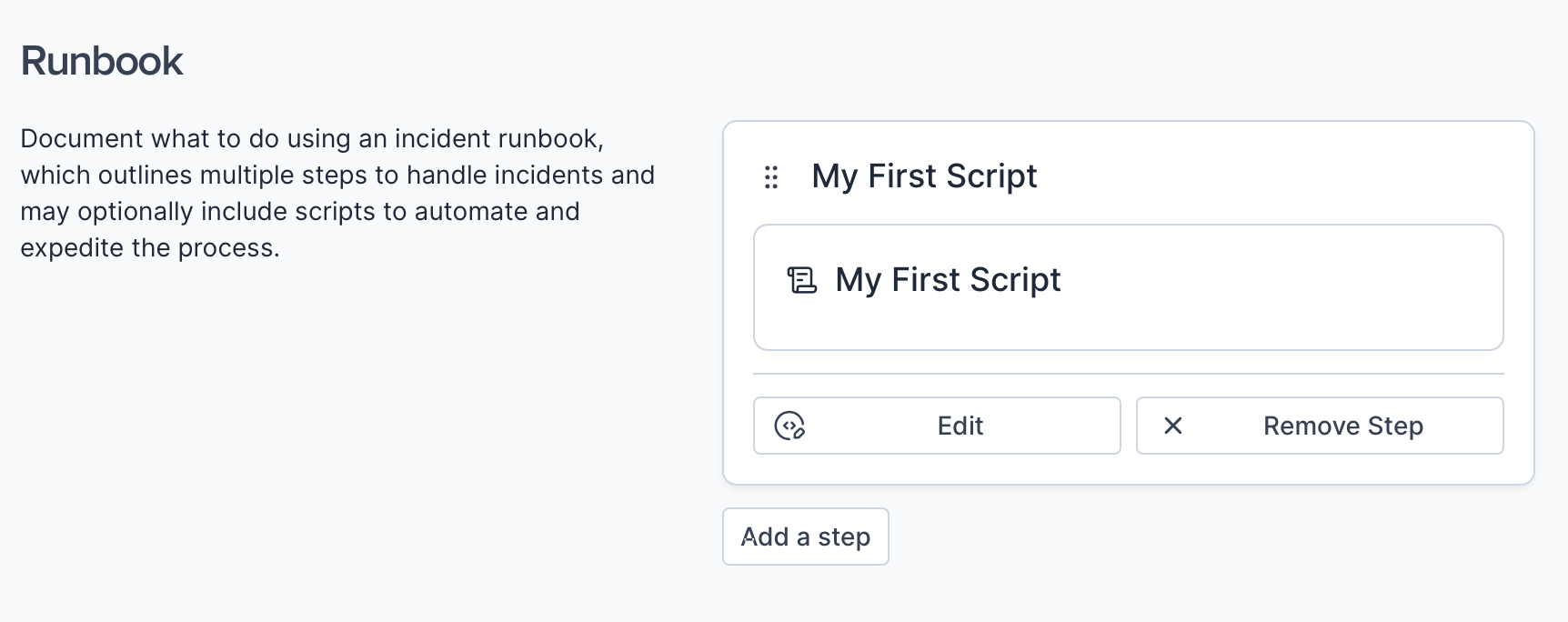Click the X icon on Remove Step
This screenshot has height=622, width=1568.
tap(1173, 426)
